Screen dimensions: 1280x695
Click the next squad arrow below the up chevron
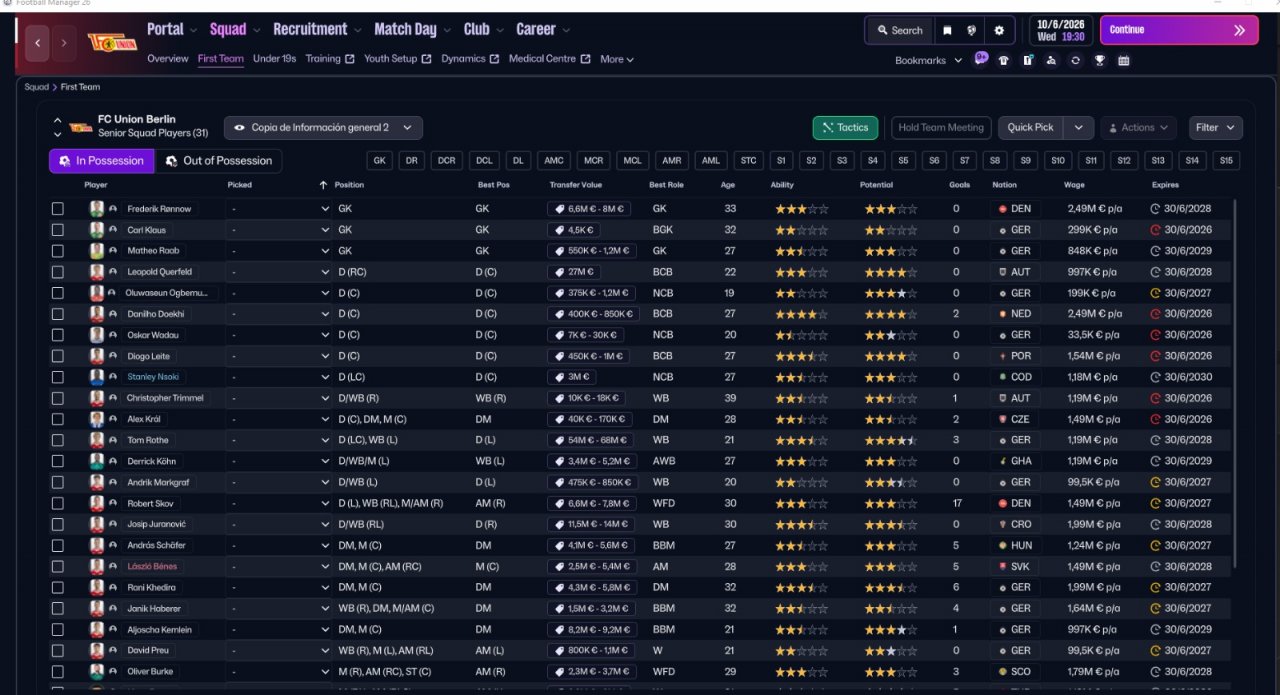57,135
